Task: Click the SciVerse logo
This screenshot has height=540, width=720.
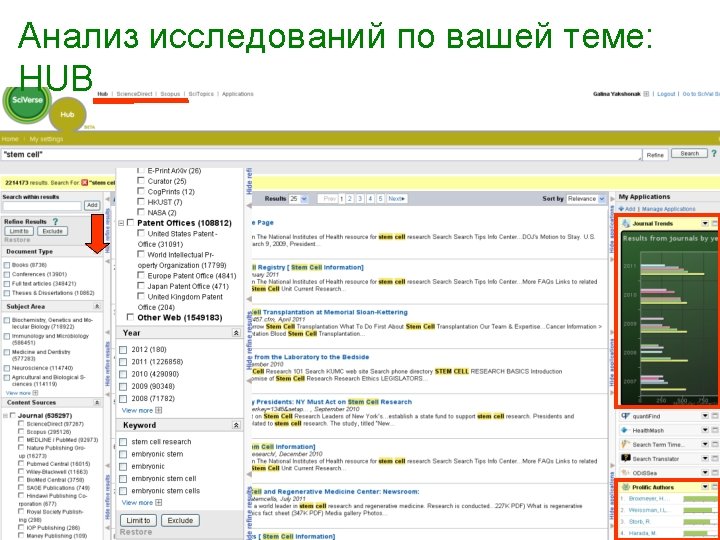Action: [x=27, y=103]
